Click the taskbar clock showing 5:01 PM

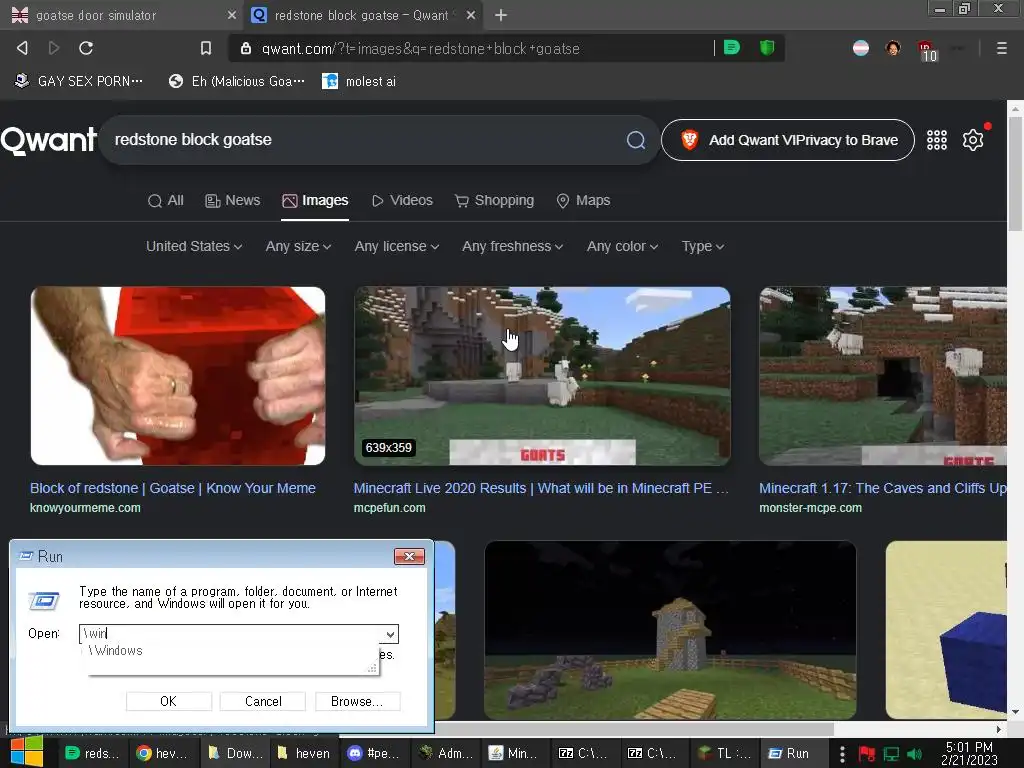click(x=969, y=753)
